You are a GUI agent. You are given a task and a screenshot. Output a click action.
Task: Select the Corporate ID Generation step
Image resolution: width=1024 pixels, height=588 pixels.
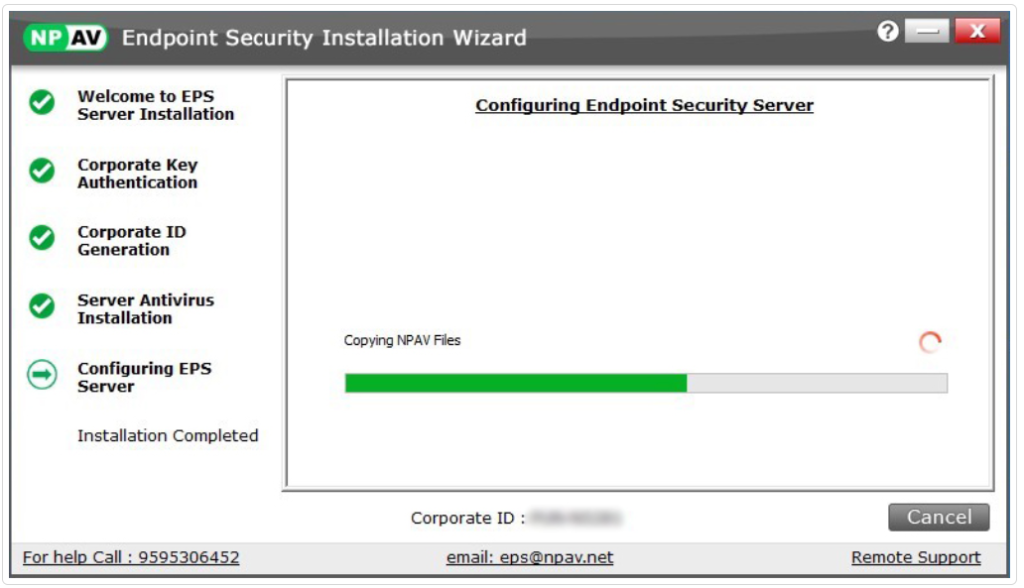[x=131, y=240]
